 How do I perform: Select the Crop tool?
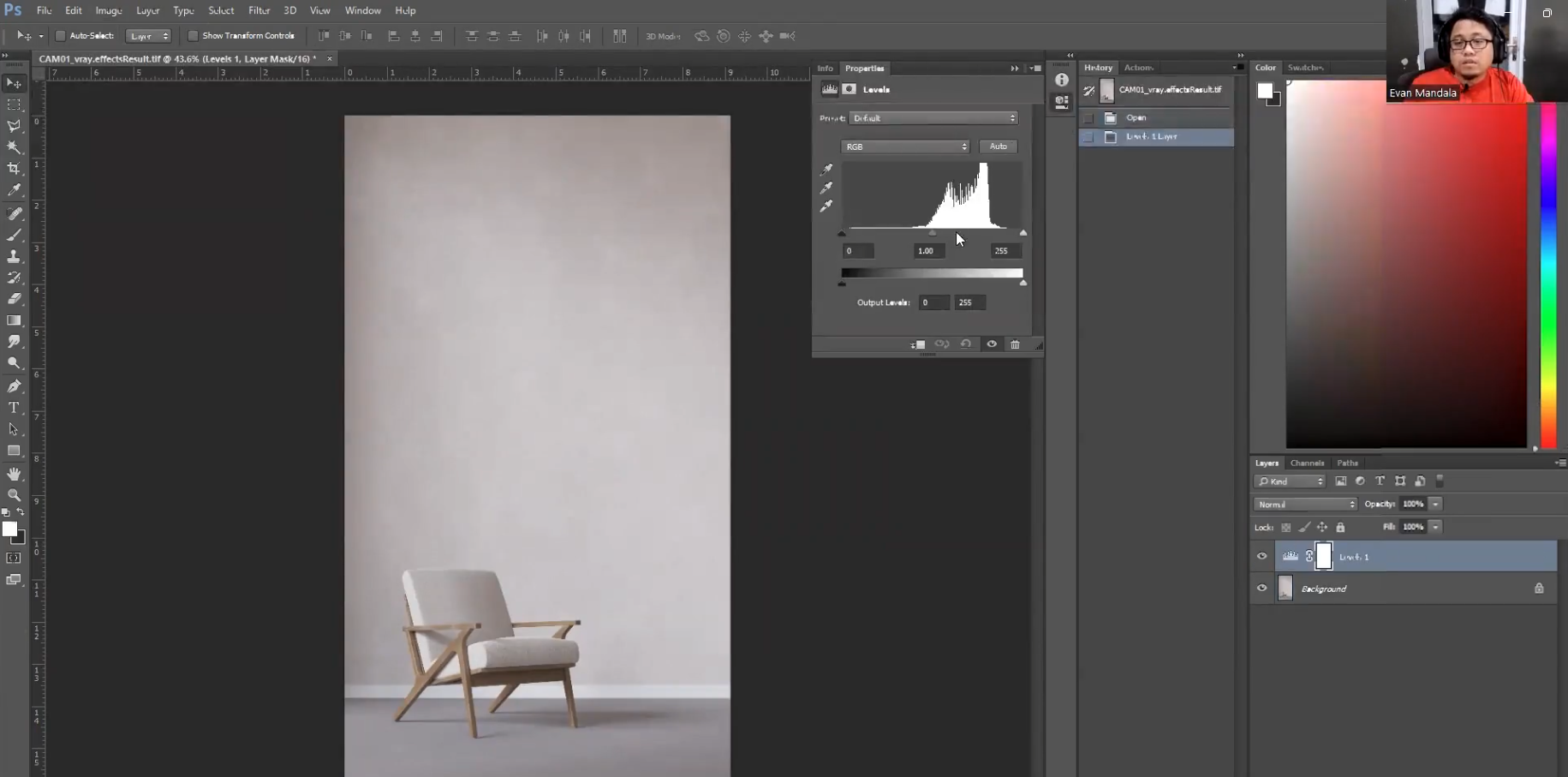pos(14,168)
